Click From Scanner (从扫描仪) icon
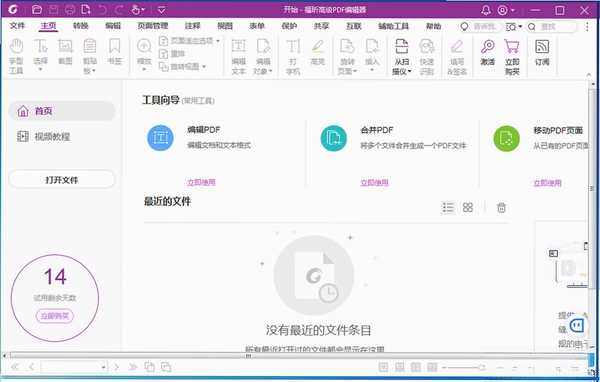Screen dimensions: 600x382 coord(401,46)
